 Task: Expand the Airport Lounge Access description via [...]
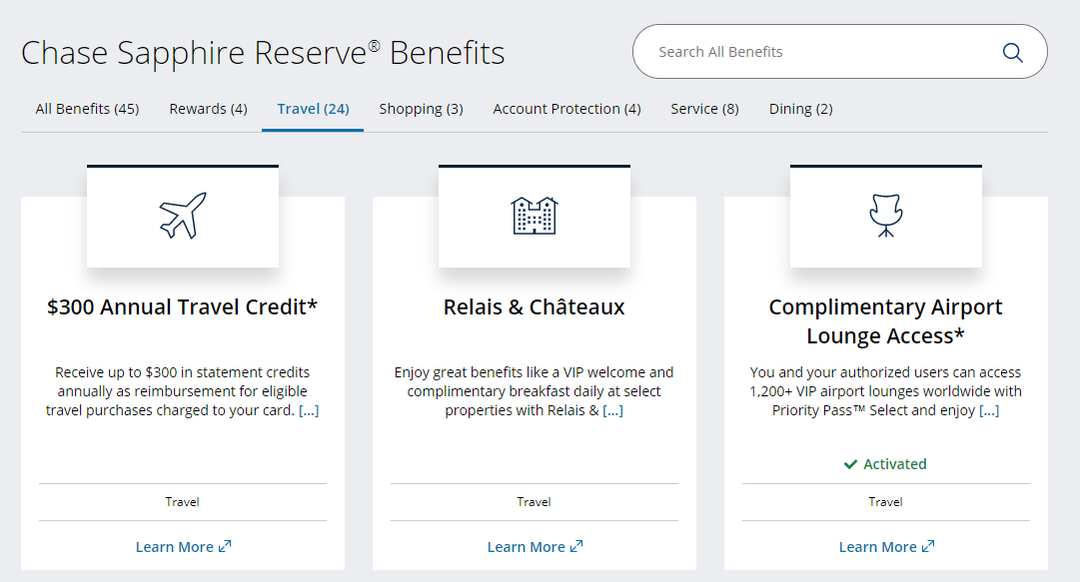989,410
